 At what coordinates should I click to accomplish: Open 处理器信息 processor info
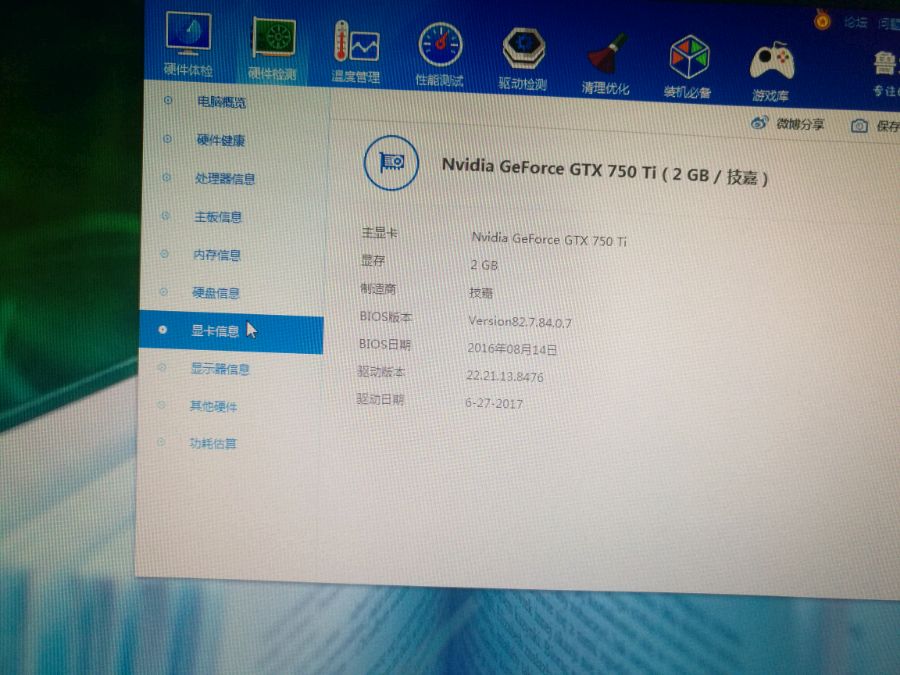[x=225, y=179]
